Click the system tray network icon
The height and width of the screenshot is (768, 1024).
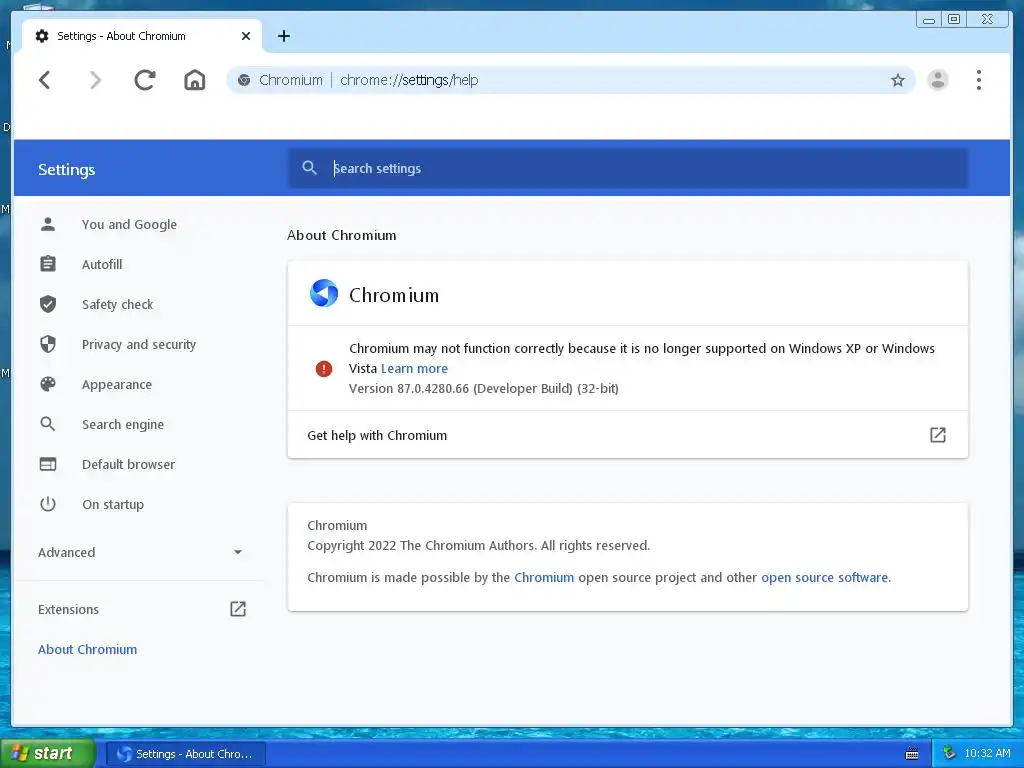click(x=949, y=753)
